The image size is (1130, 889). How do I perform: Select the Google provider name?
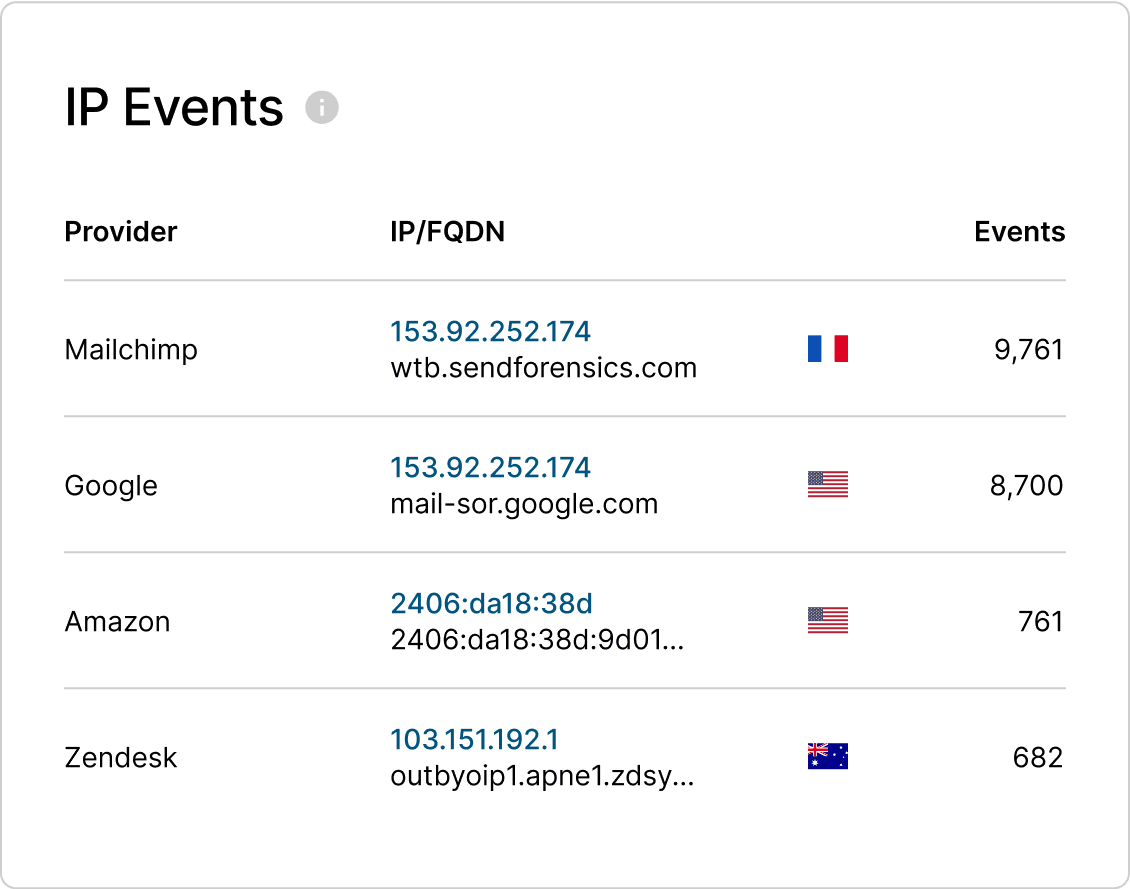pyautogui.click(x=111, y=486)
